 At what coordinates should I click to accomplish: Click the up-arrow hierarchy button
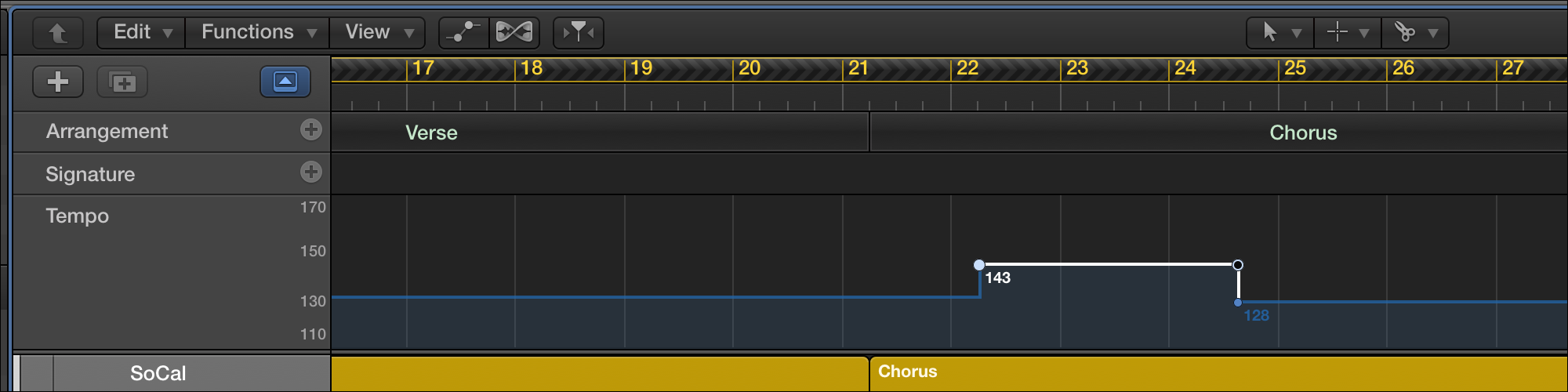(58, 33)
